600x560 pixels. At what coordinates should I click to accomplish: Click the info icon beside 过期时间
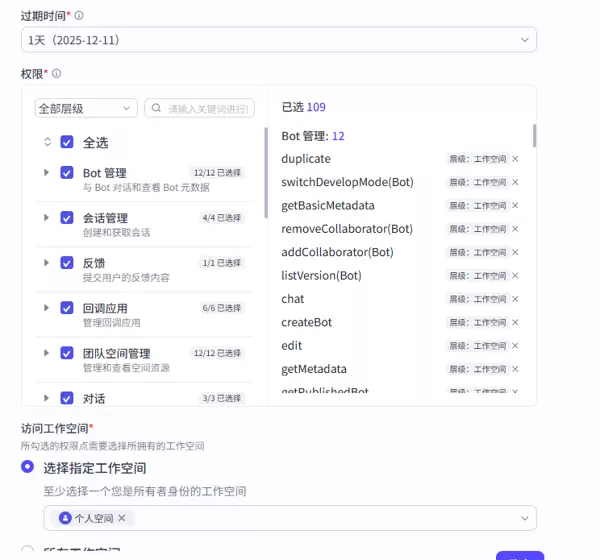point(80,16)
